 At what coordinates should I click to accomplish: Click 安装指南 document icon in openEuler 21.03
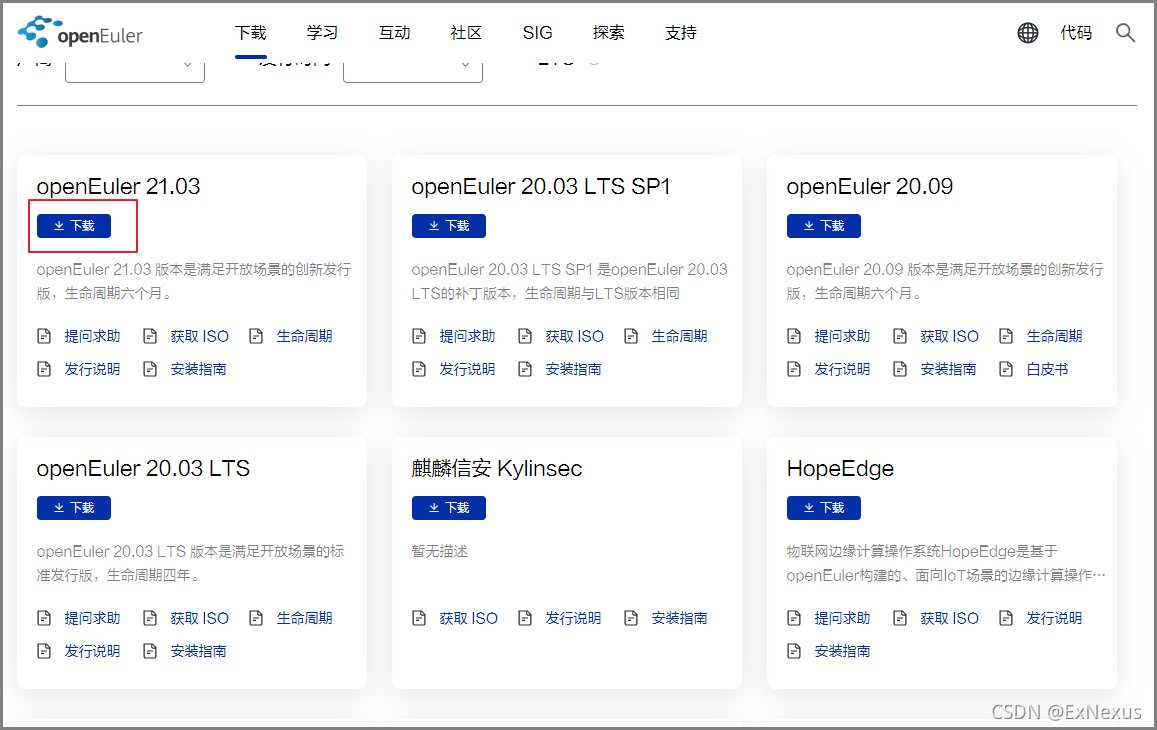point(151,369)
